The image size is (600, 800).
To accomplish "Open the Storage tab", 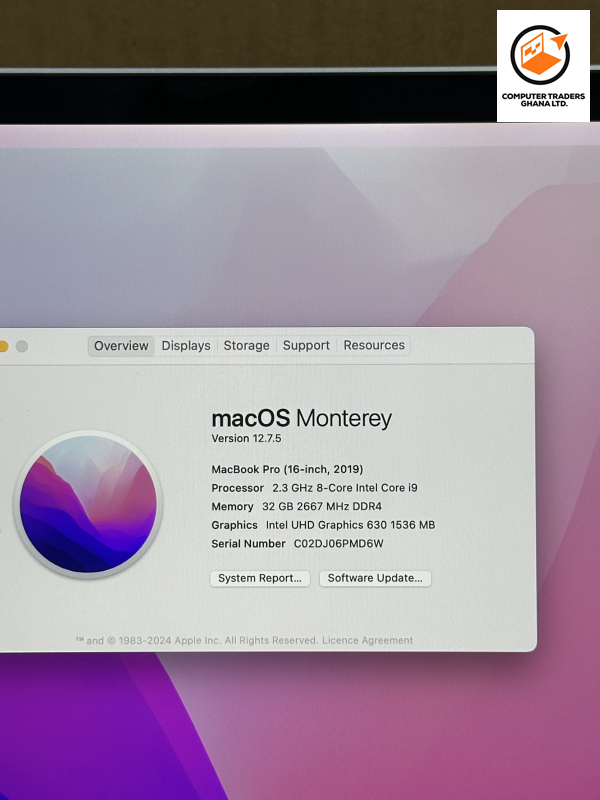I will coord(246,345).
